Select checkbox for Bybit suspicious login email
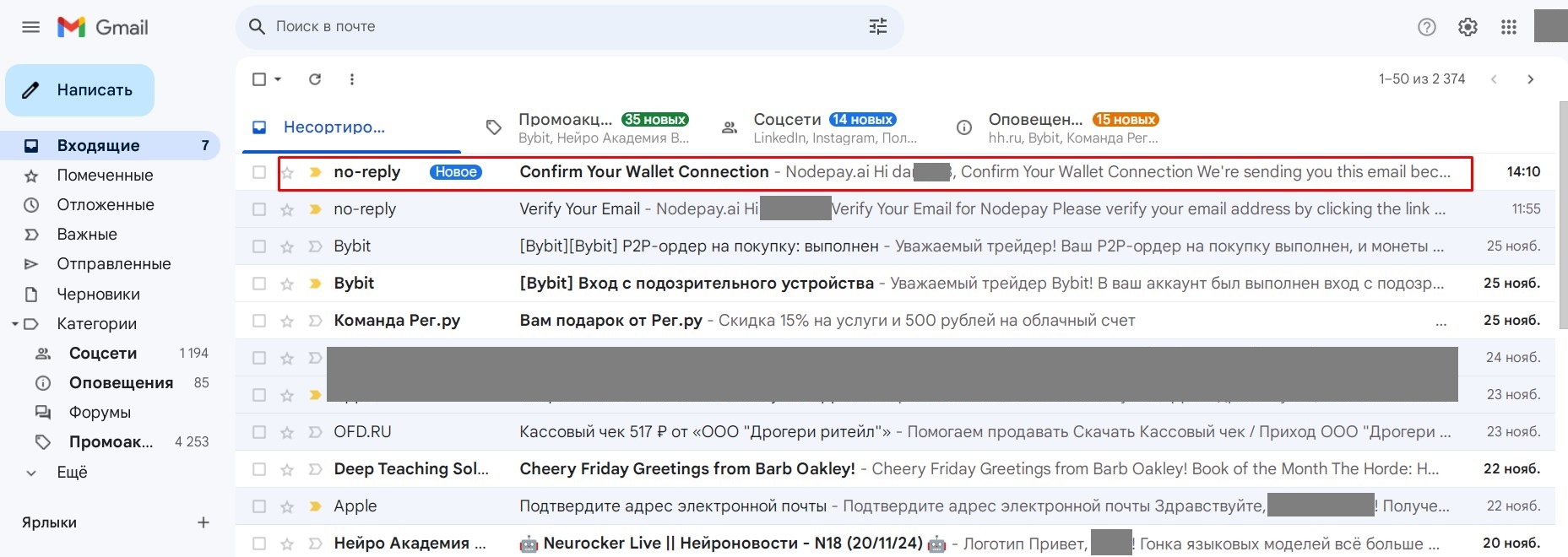This screenshot has height=557, width=1568. coord(259,284)
